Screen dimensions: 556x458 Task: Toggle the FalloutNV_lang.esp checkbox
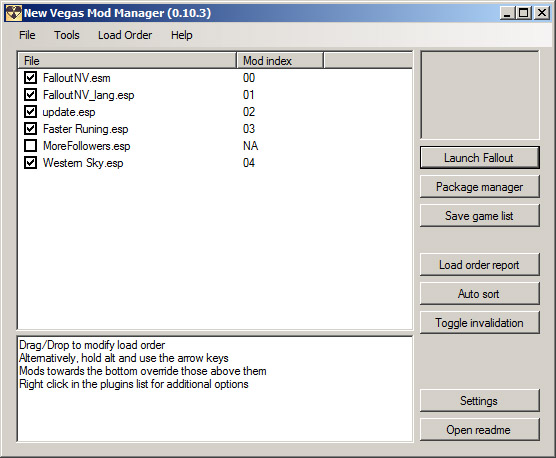pyautogui.click(x=30, y=95)
